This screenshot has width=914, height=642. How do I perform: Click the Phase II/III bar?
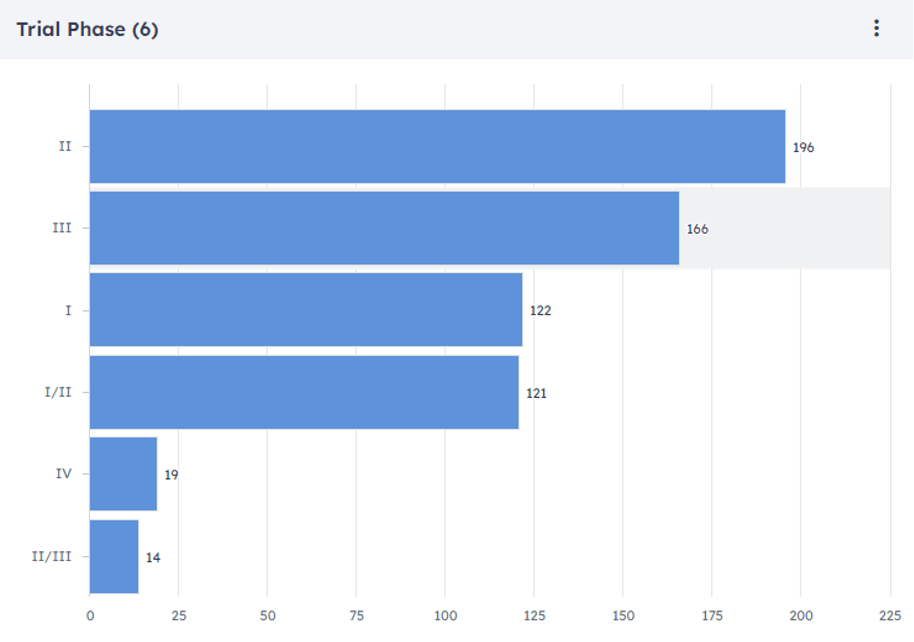114,556
